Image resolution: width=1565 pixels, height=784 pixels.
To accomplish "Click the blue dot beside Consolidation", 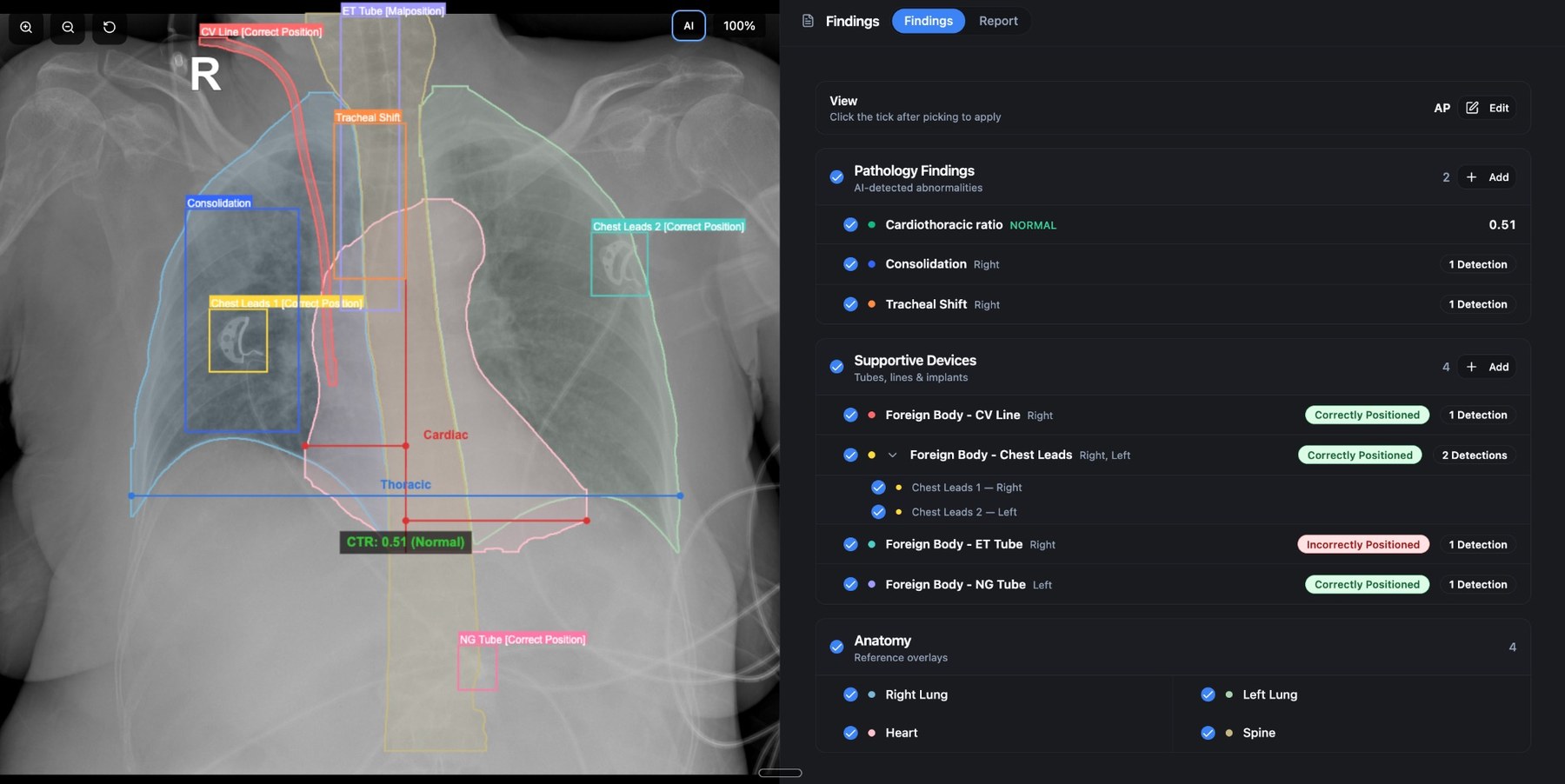I will coord(871,264).
